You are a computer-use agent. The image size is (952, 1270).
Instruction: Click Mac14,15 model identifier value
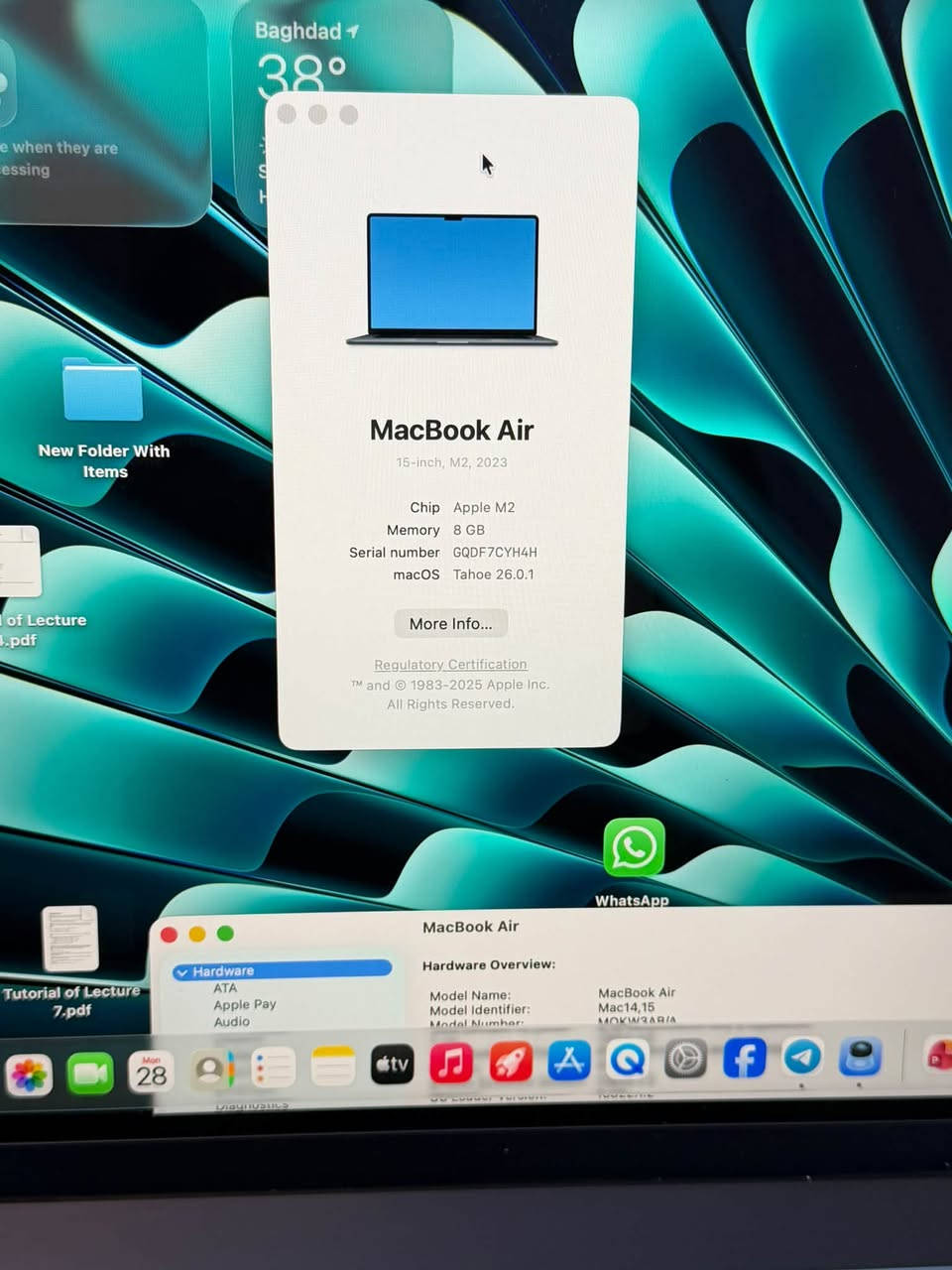[x=627, y=1007]
